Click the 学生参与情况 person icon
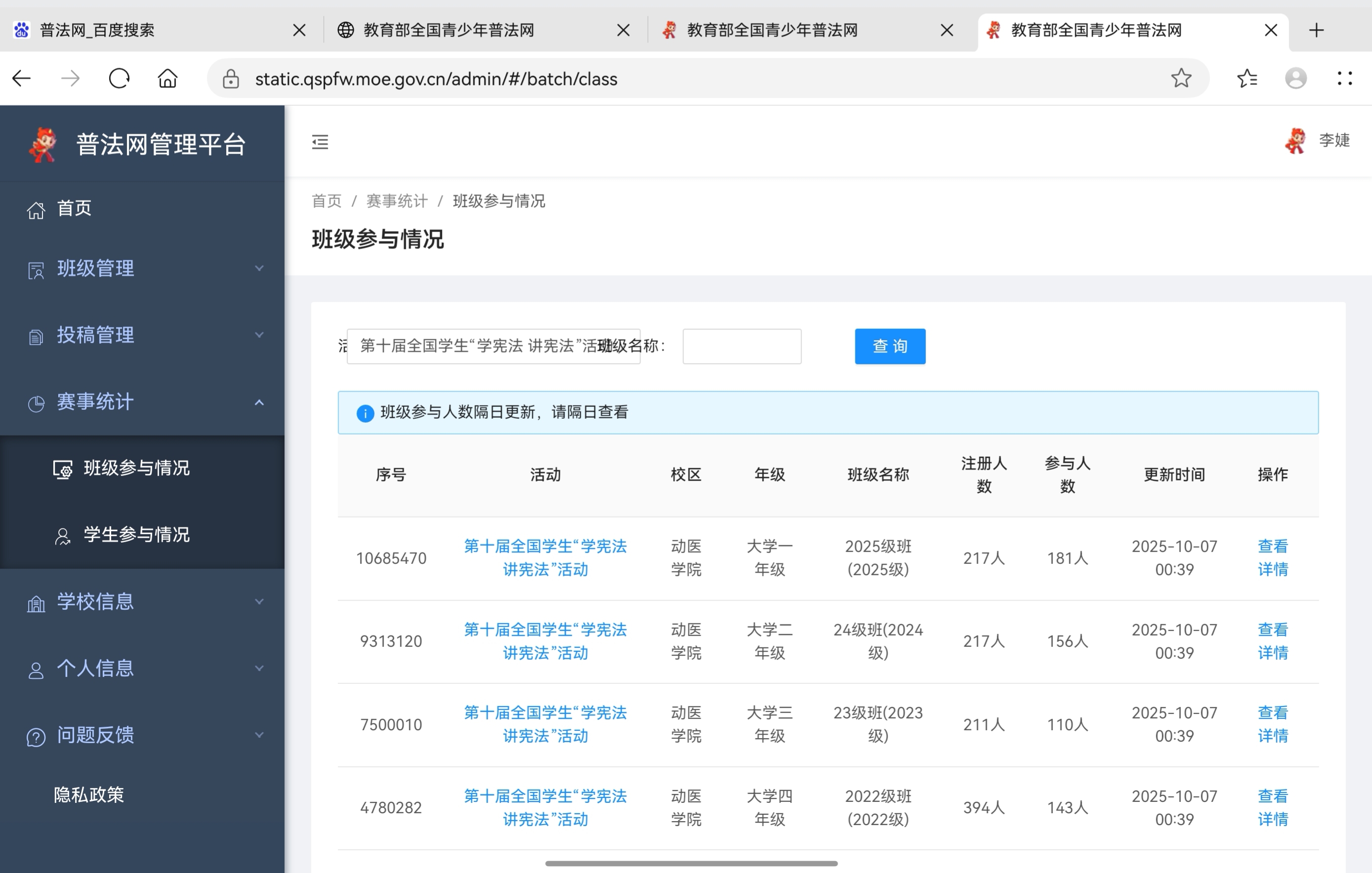1372x873 pixels. pos(62,535)
